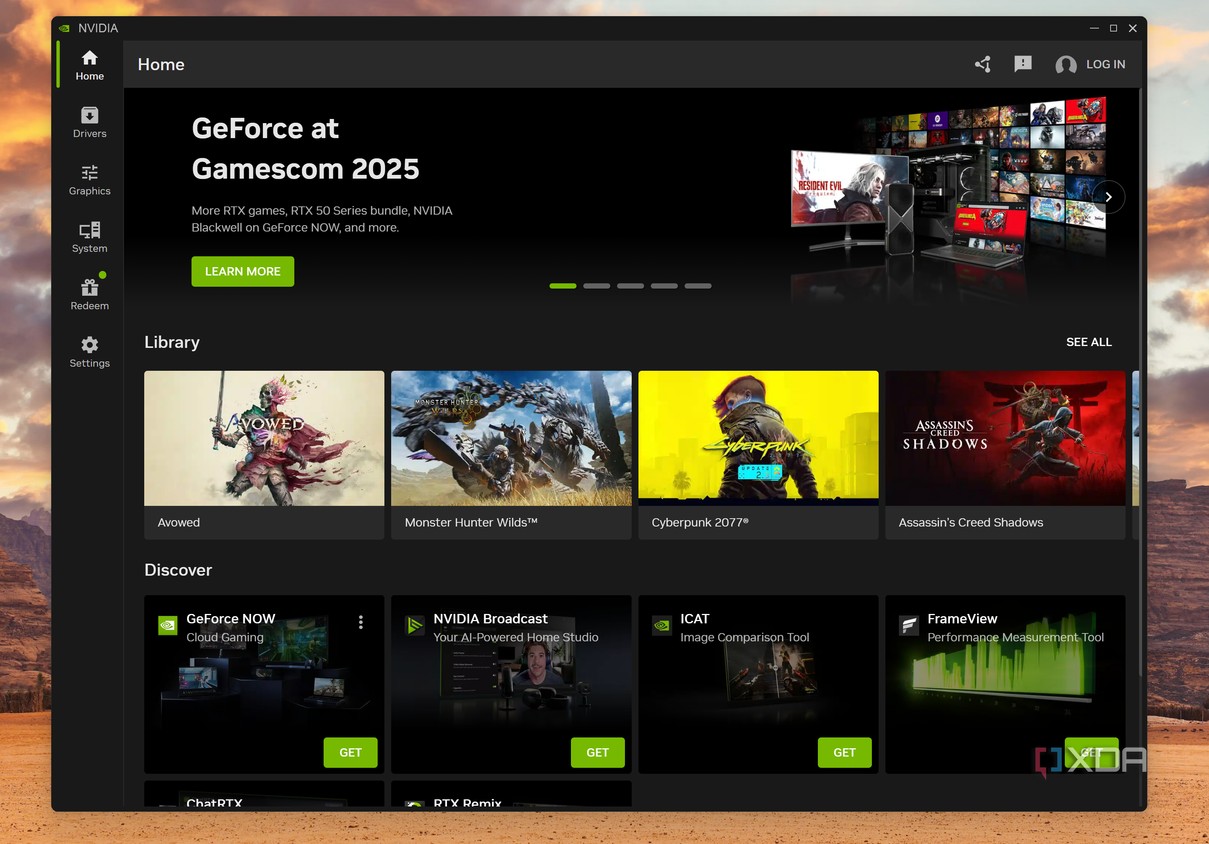Open the System panel from the sidebar
Screen dimensions: 1209x844
89,238
